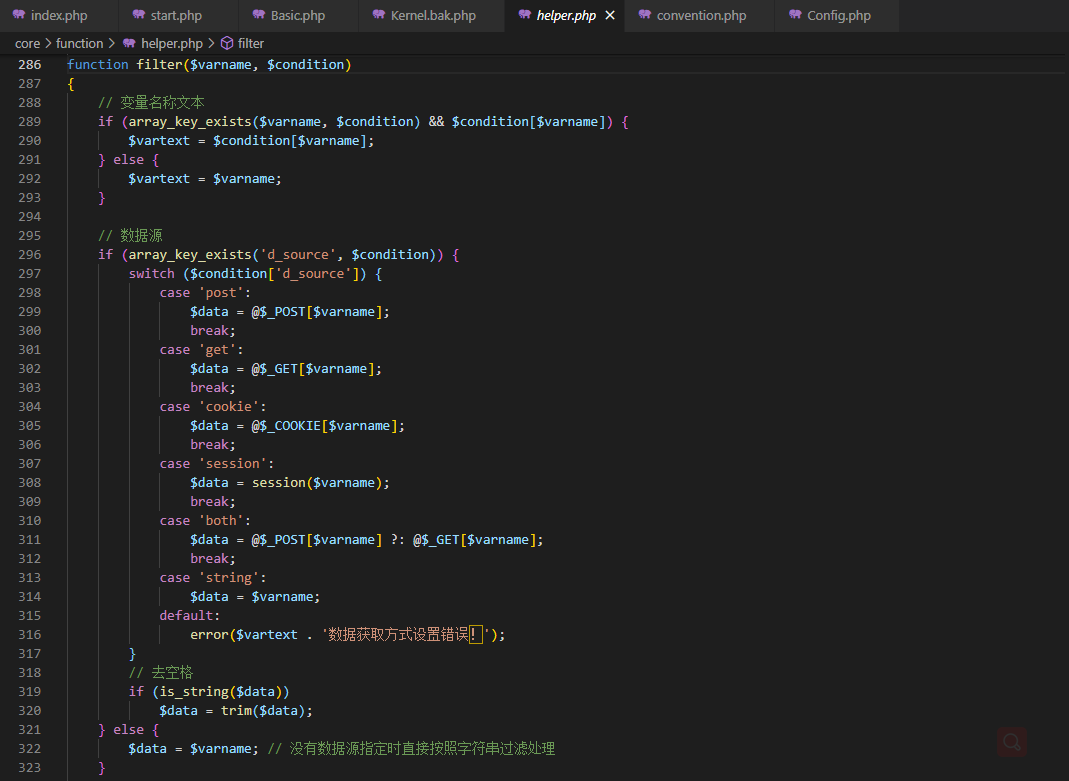
Task: Switch to the Basic.php tab
Action: [299, 16]
